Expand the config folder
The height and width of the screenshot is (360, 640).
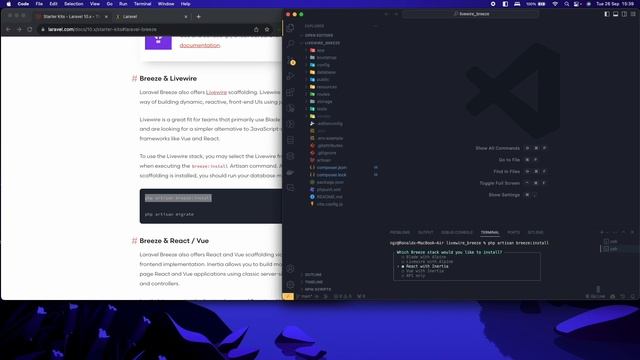pyautogui.click(x=323, y=65)
